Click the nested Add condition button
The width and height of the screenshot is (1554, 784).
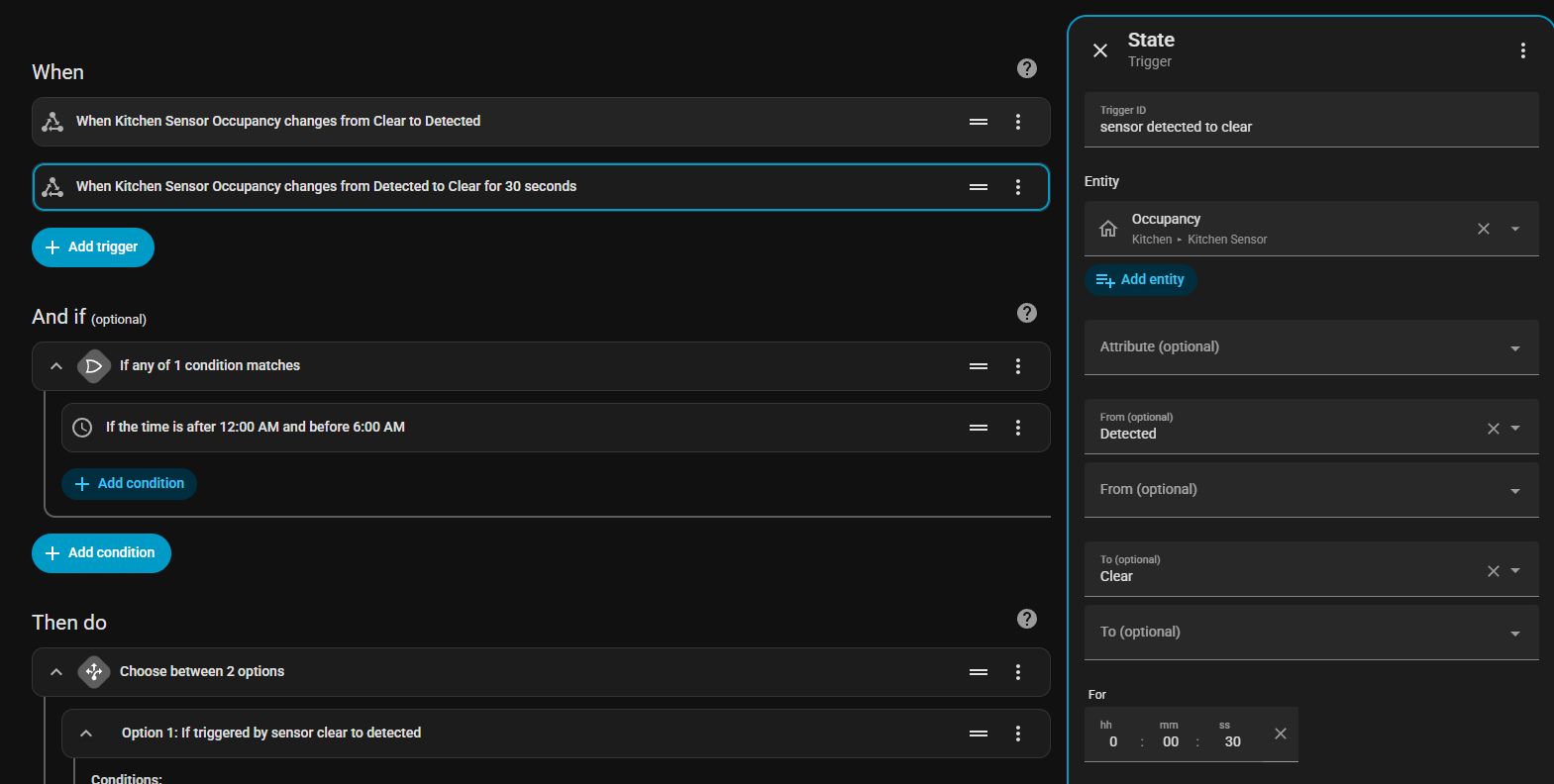[130, 484]
